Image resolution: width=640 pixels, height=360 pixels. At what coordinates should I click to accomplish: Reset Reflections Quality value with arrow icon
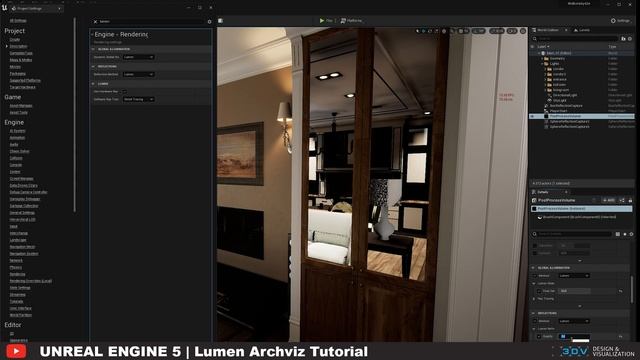621,337
